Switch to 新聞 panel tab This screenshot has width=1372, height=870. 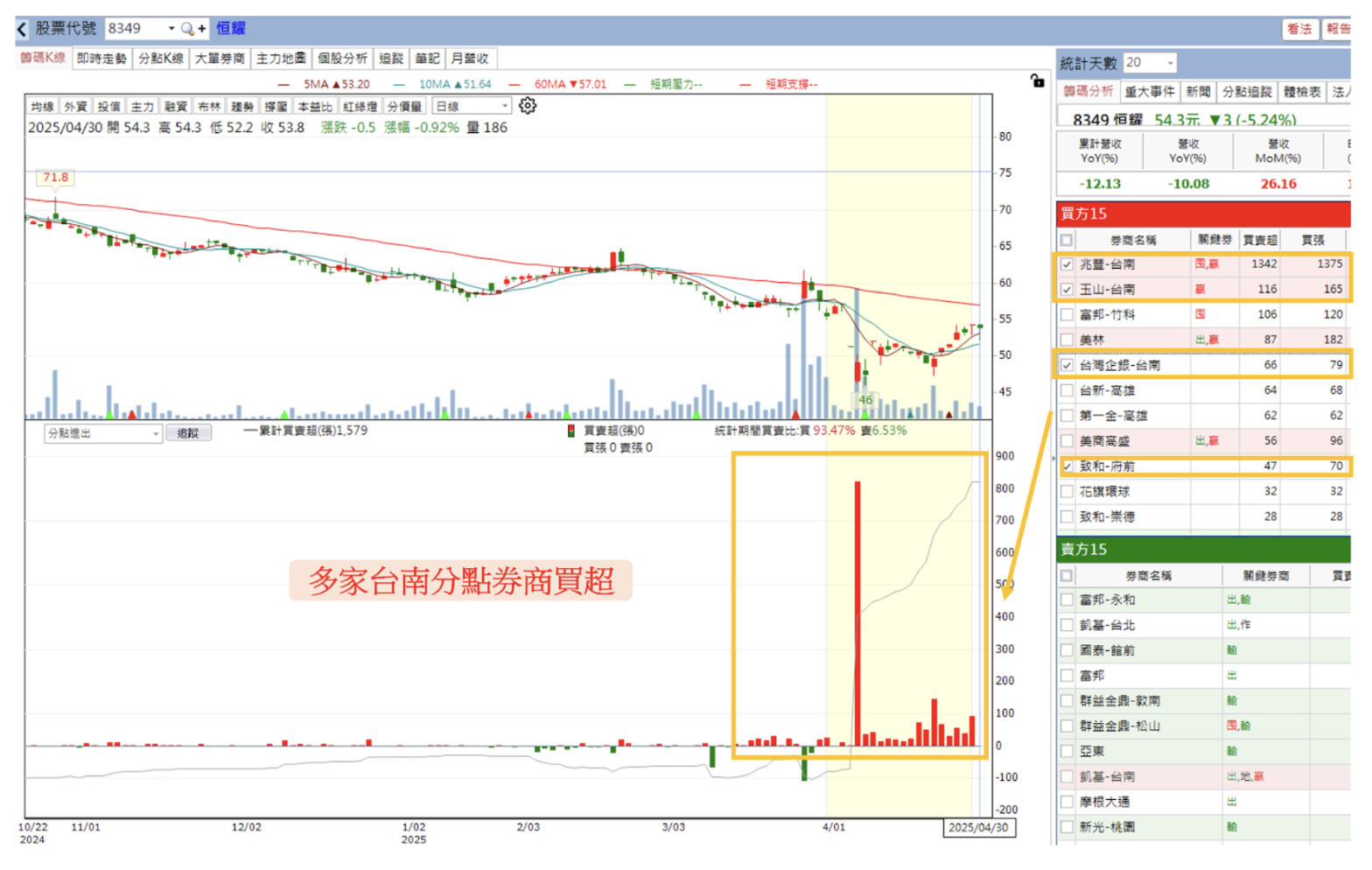point(1197,91)
